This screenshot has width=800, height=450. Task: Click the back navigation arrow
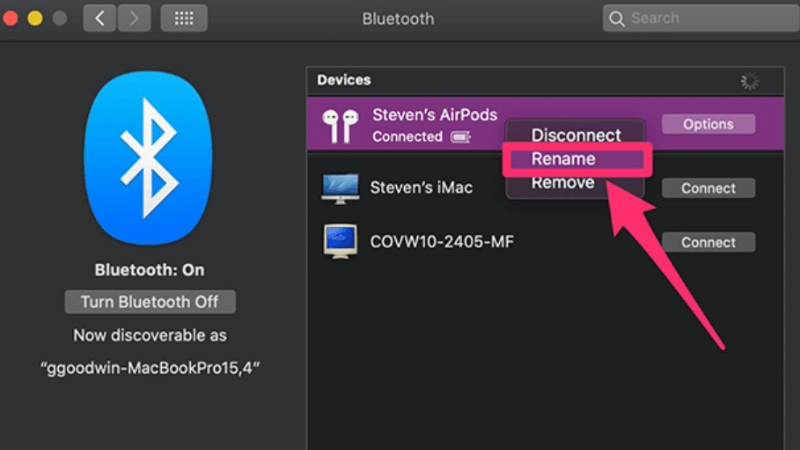100,18
